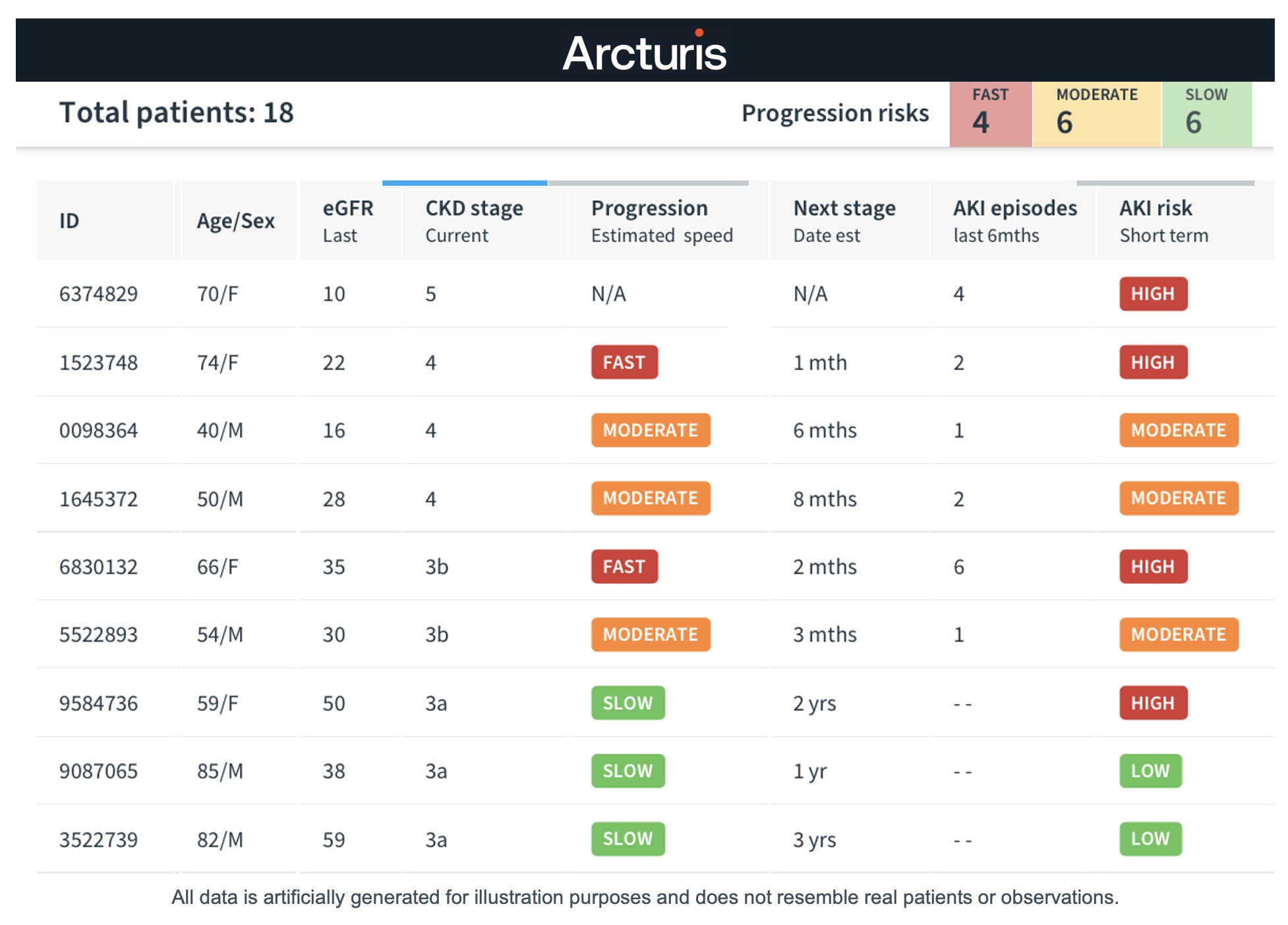Click the Arcturis logo in the header

click(644, 52)
